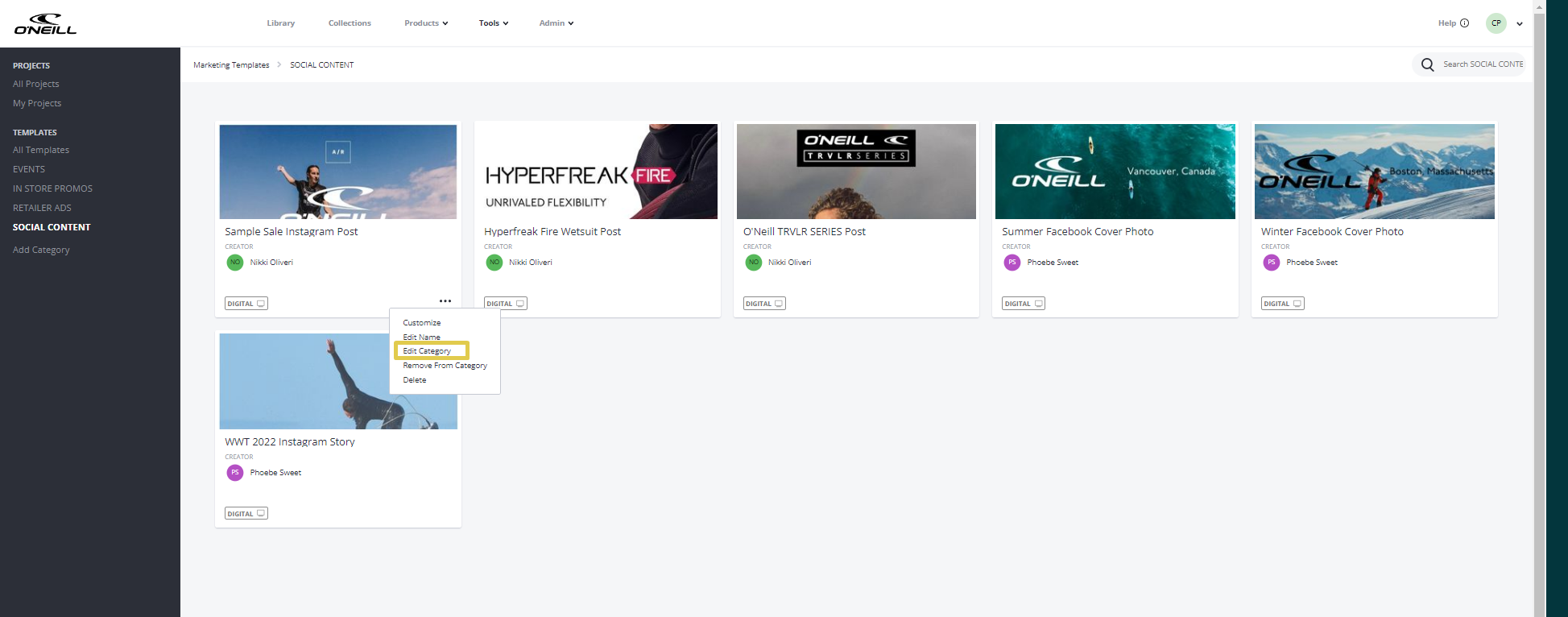Open All Projects in sidebar
Image resolution: width=1568 pixels, height=617 pixels.
(36, 84)
